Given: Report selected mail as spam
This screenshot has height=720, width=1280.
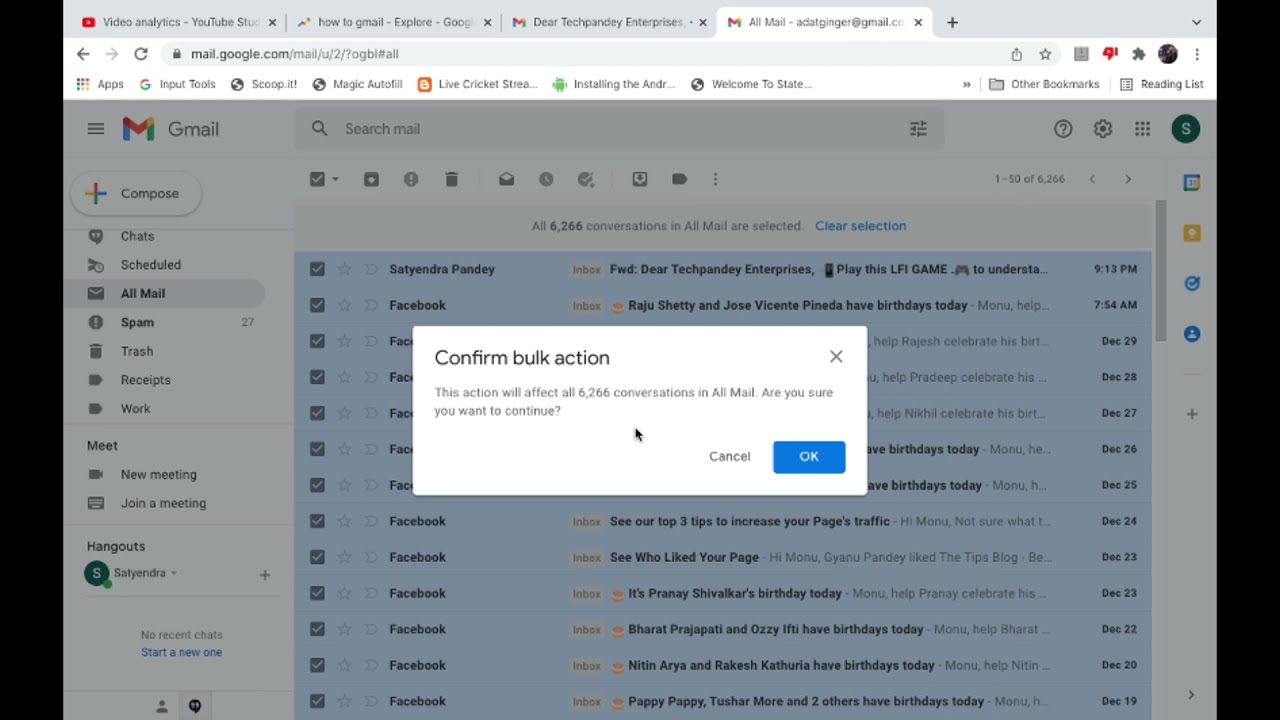Looking at the screenshot, I should tap(411, 179).
